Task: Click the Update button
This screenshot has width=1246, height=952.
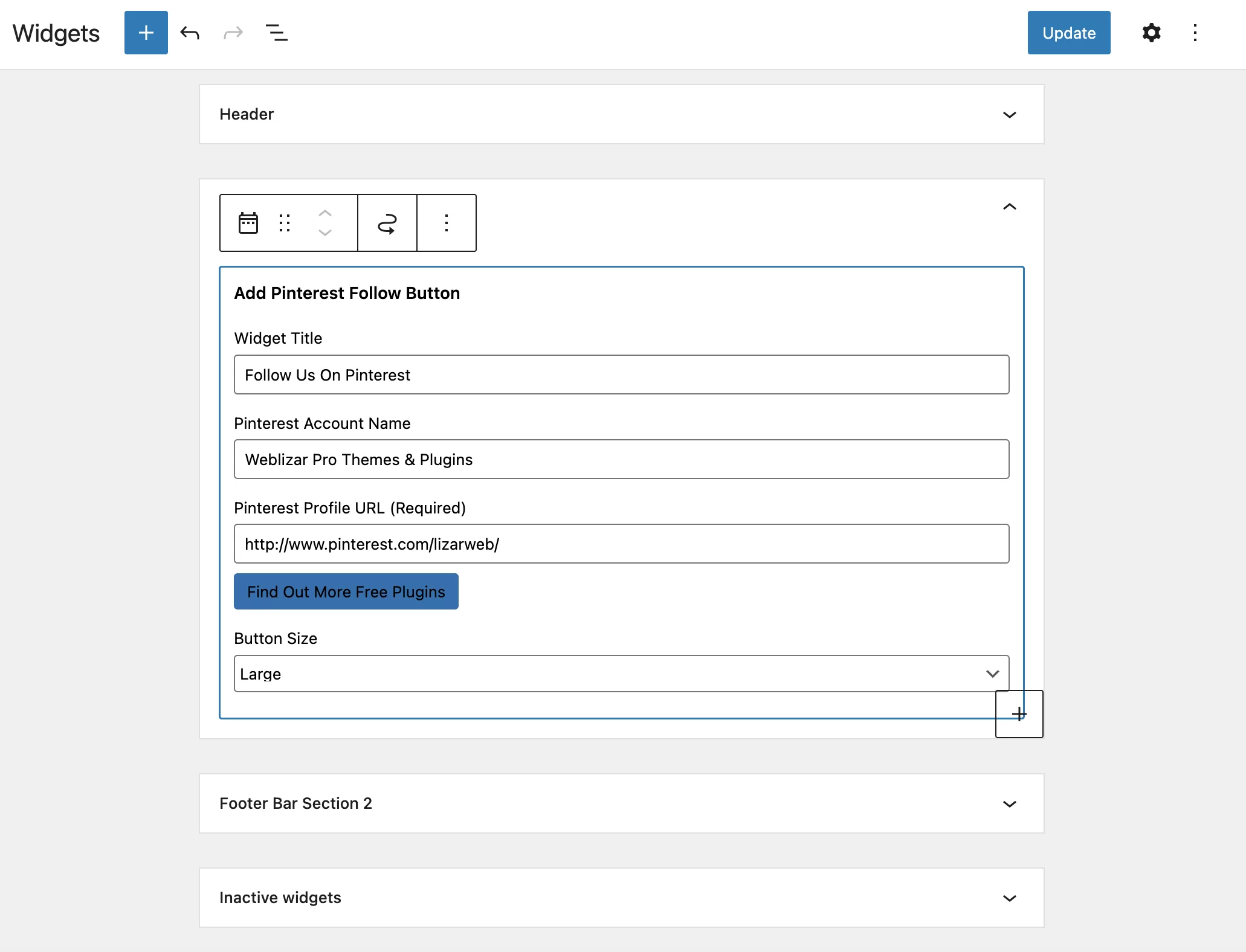Action: click(1069, 33)
